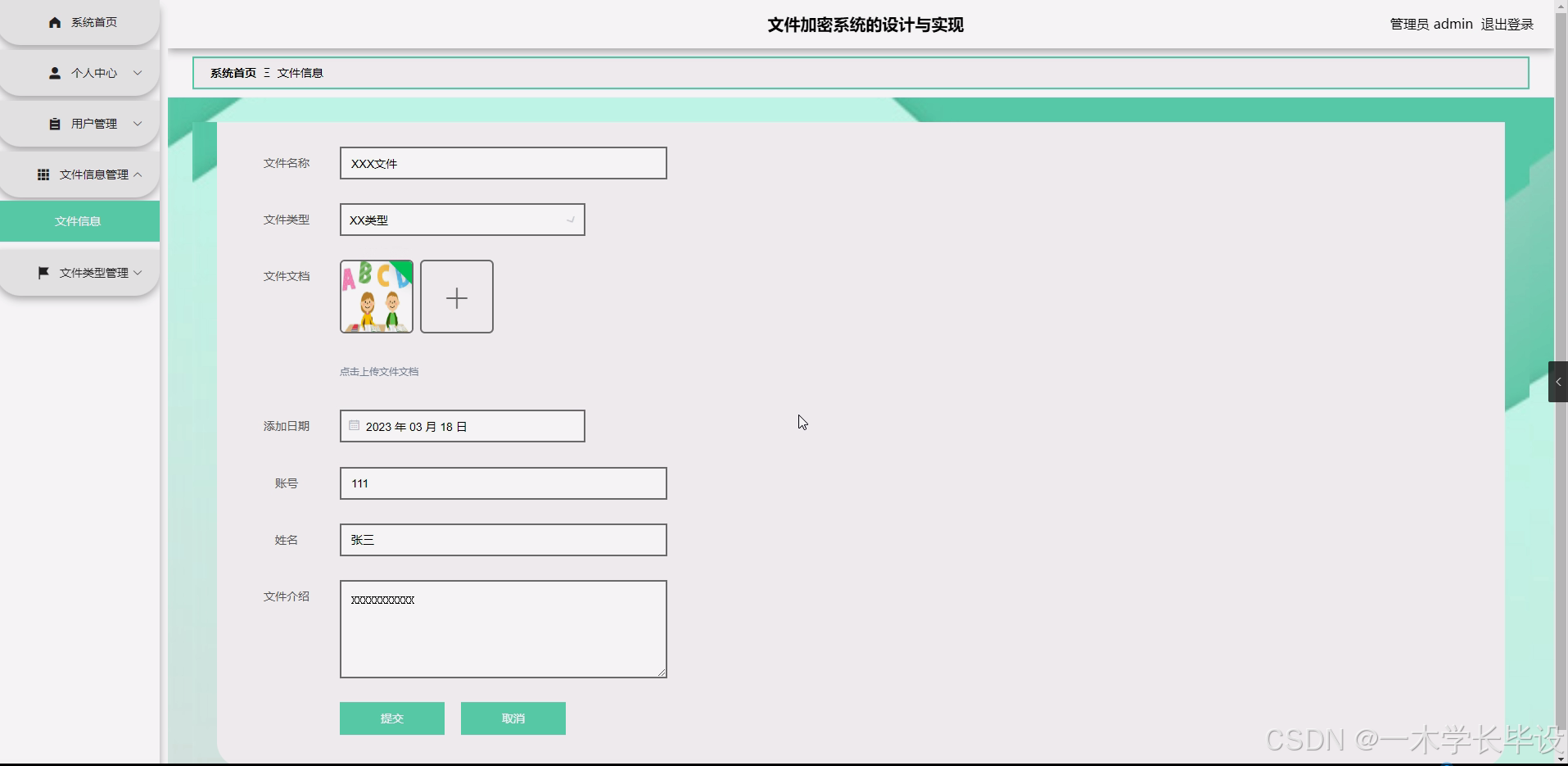Image resolution: width=1568 pixels, height=766 pixels.
Task: Click 取消 to cancel the form
Action: (x=513, y=718)
